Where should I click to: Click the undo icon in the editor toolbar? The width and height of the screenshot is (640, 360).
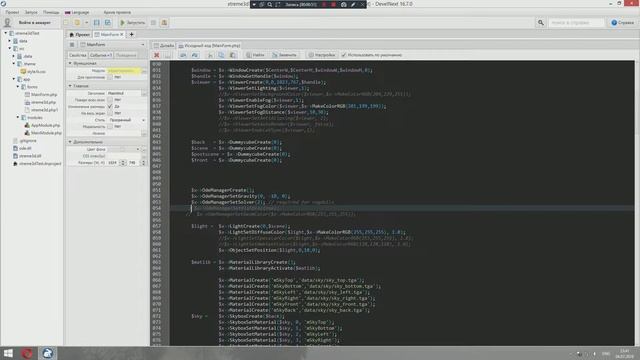(x=183, y=55)
